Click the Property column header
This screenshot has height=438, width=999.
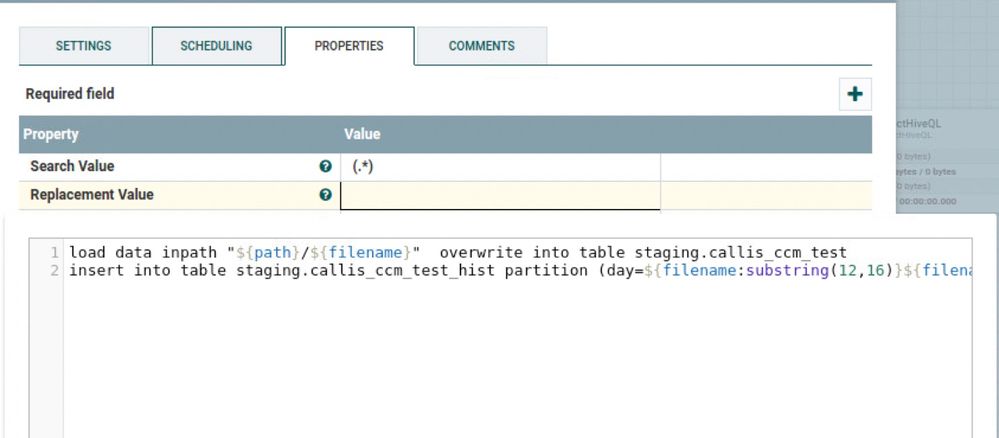(51, 134)
